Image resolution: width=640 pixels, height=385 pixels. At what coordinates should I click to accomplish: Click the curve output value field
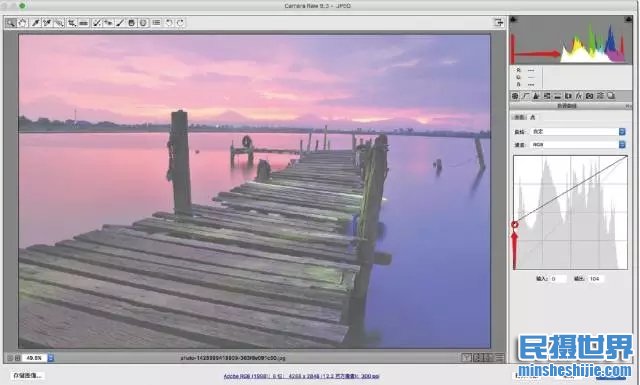pyautogui.click(x=596, y=279)
